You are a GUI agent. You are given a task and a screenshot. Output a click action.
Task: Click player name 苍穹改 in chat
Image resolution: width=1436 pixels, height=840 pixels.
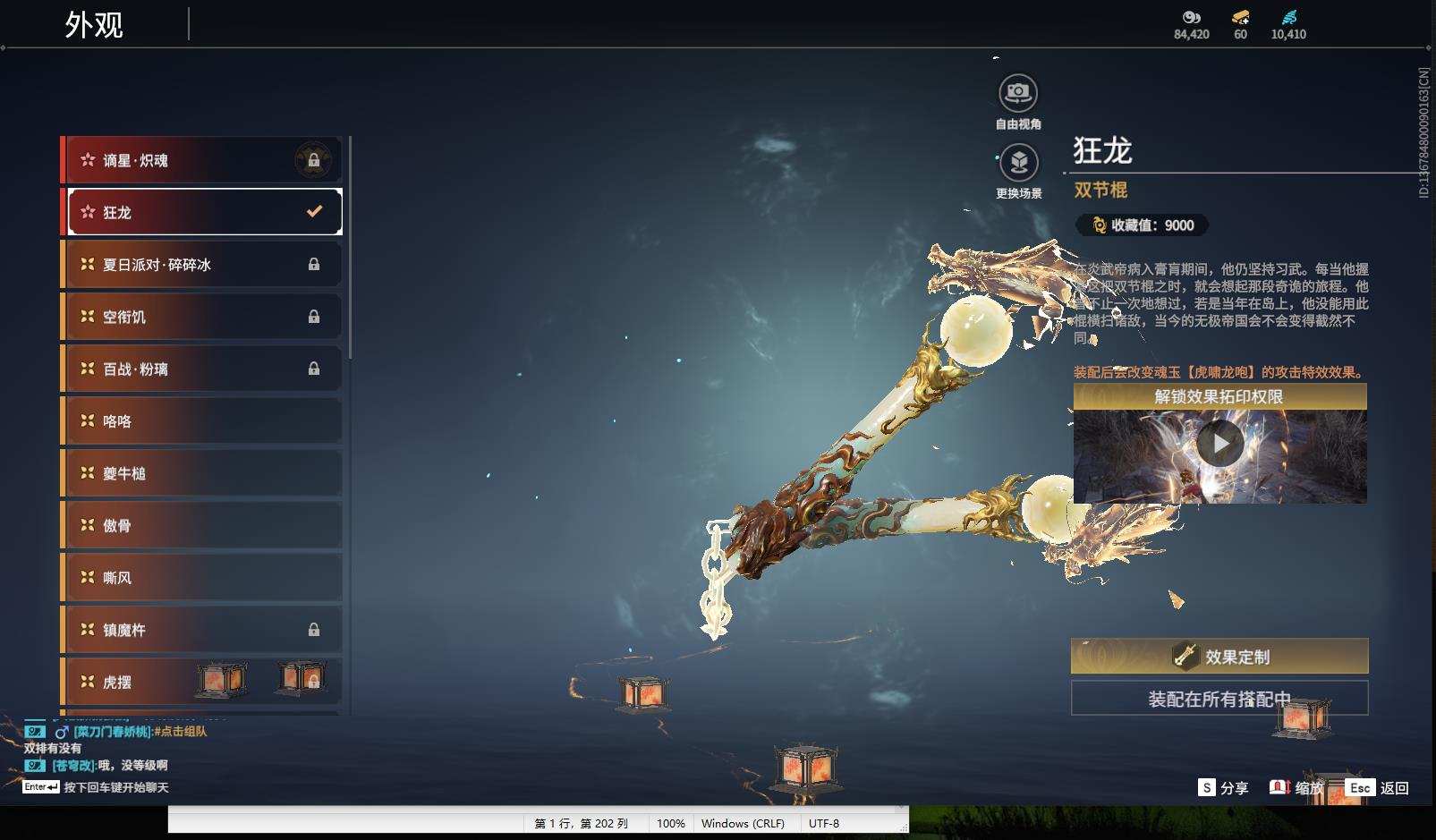coord(72,766)
